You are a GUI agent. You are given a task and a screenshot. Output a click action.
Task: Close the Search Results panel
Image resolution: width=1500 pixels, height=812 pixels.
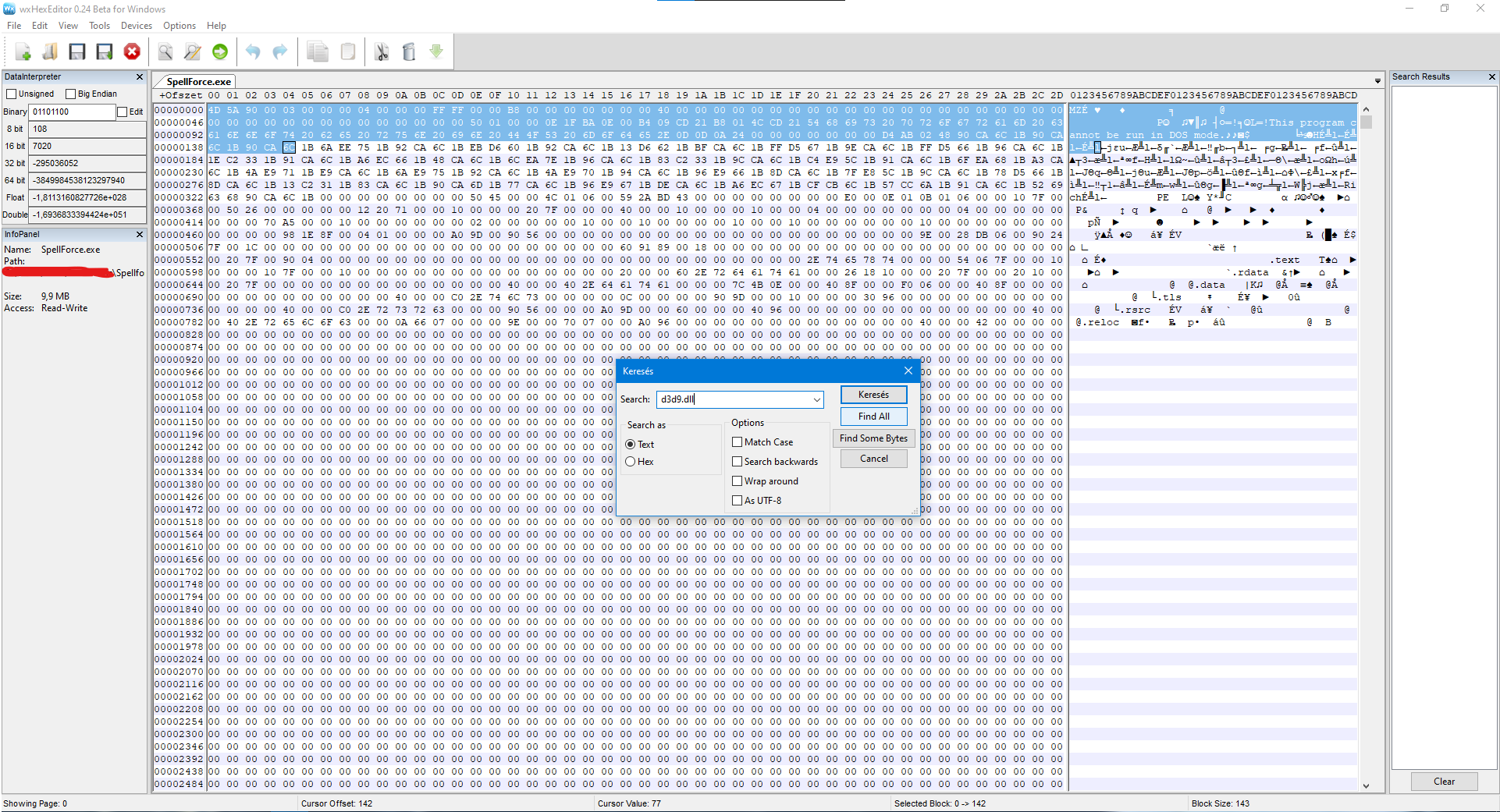[1491, 76]
